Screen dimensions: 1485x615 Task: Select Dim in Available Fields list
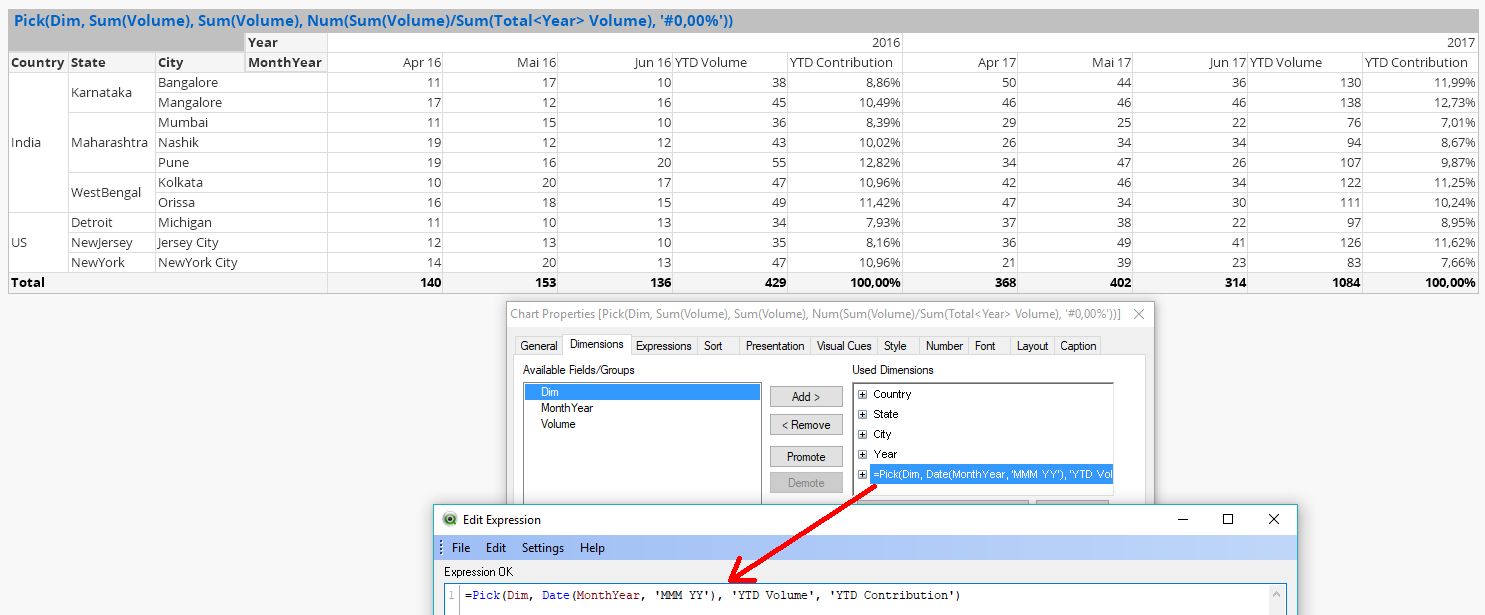pos(642,392)
